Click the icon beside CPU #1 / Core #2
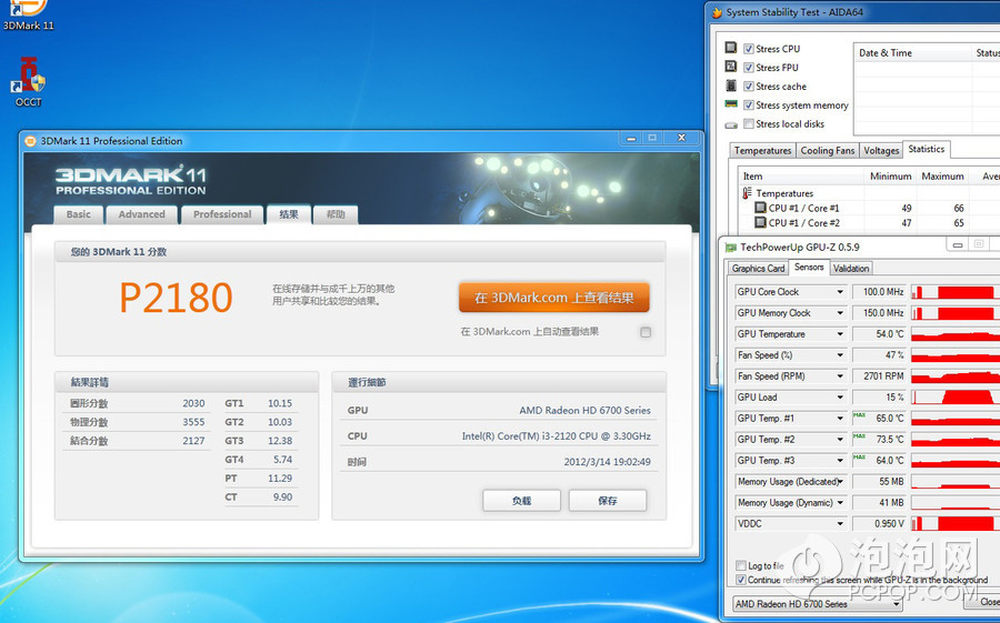This screenshot has width=1000, height=623. [x=760, y=223]
